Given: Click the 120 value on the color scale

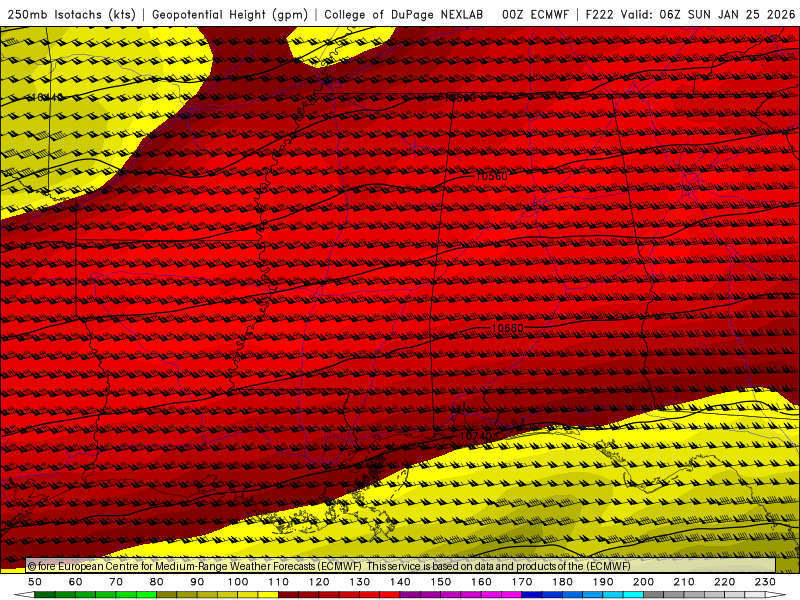Looking at the screenshot, I should point(319,582).
